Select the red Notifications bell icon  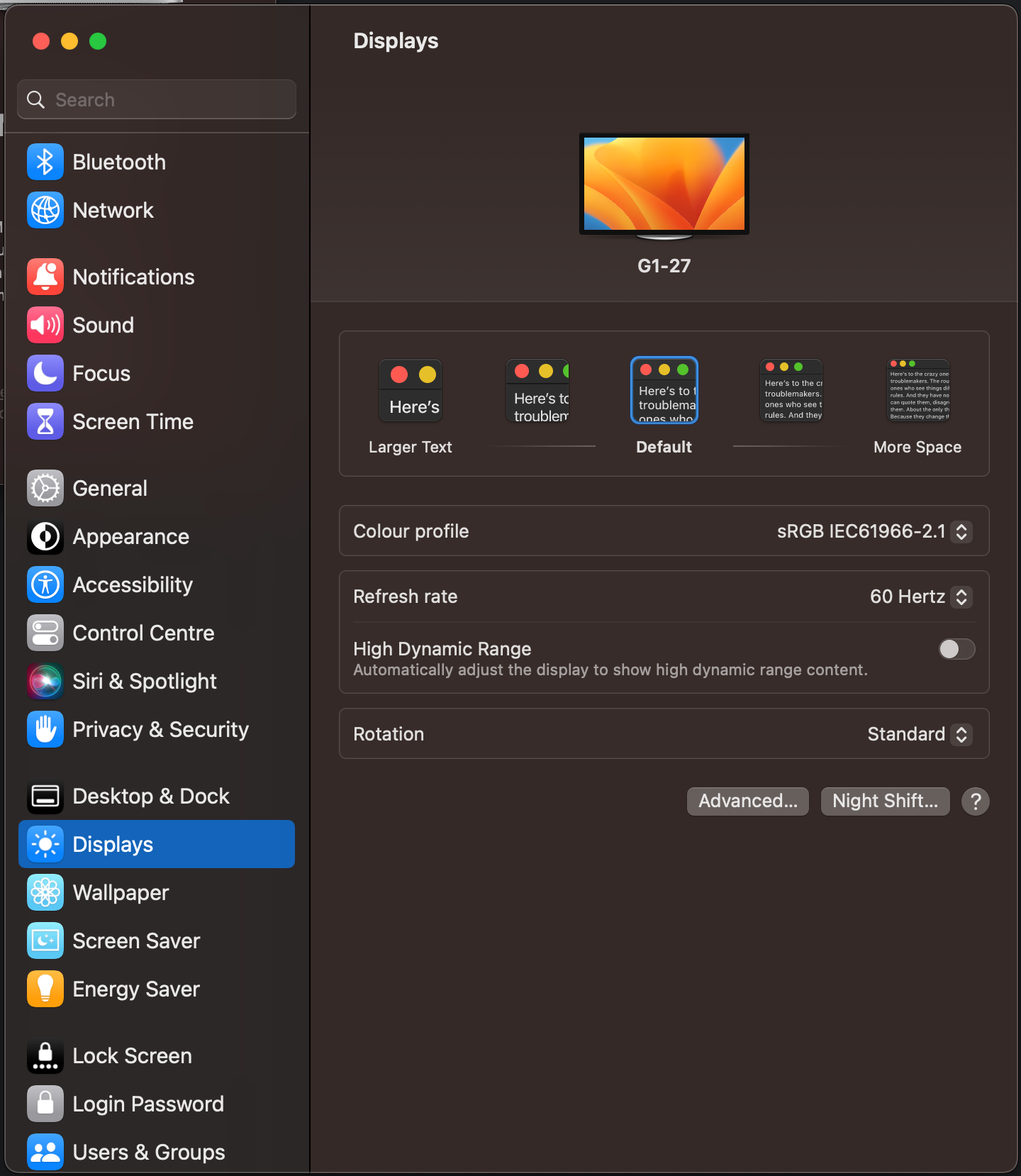click(45, 277)
